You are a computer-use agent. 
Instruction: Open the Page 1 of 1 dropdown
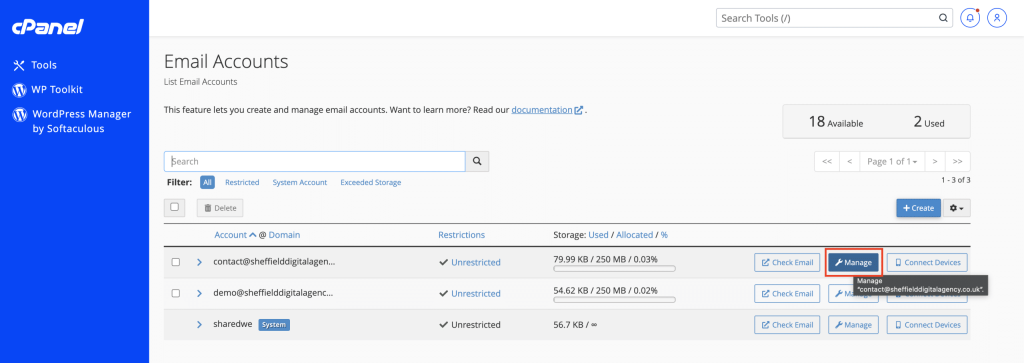point(891,161)
